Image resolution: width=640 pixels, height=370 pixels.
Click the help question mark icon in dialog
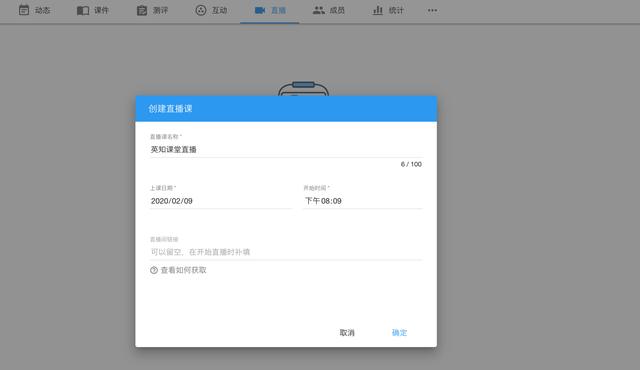(154, 270)
